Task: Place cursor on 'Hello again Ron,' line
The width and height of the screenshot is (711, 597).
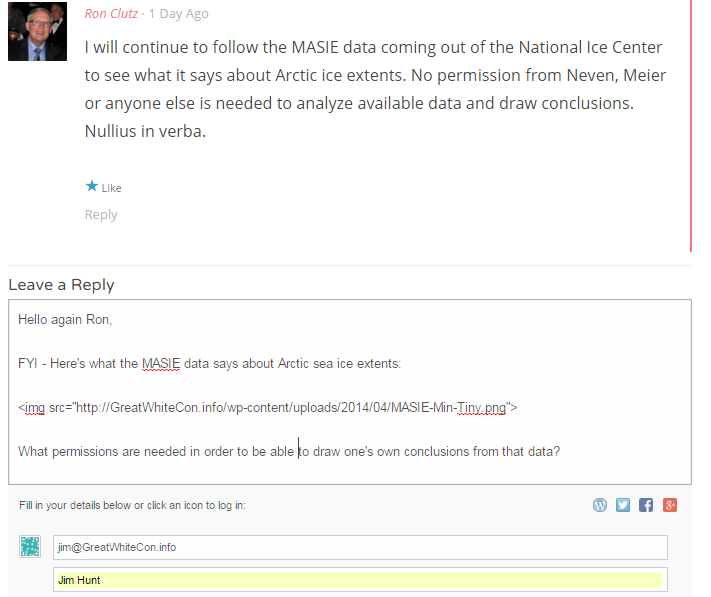Action: 65,320
